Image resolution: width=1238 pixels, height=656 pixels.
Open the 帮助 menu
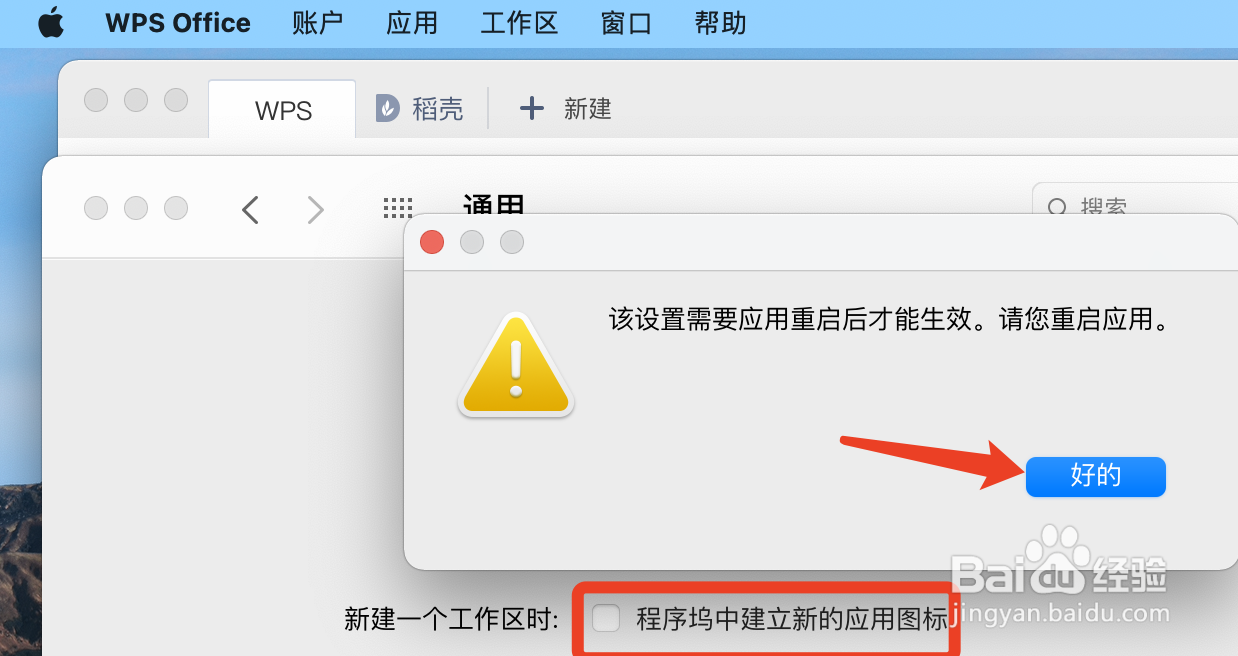click(x=721, y=23)
